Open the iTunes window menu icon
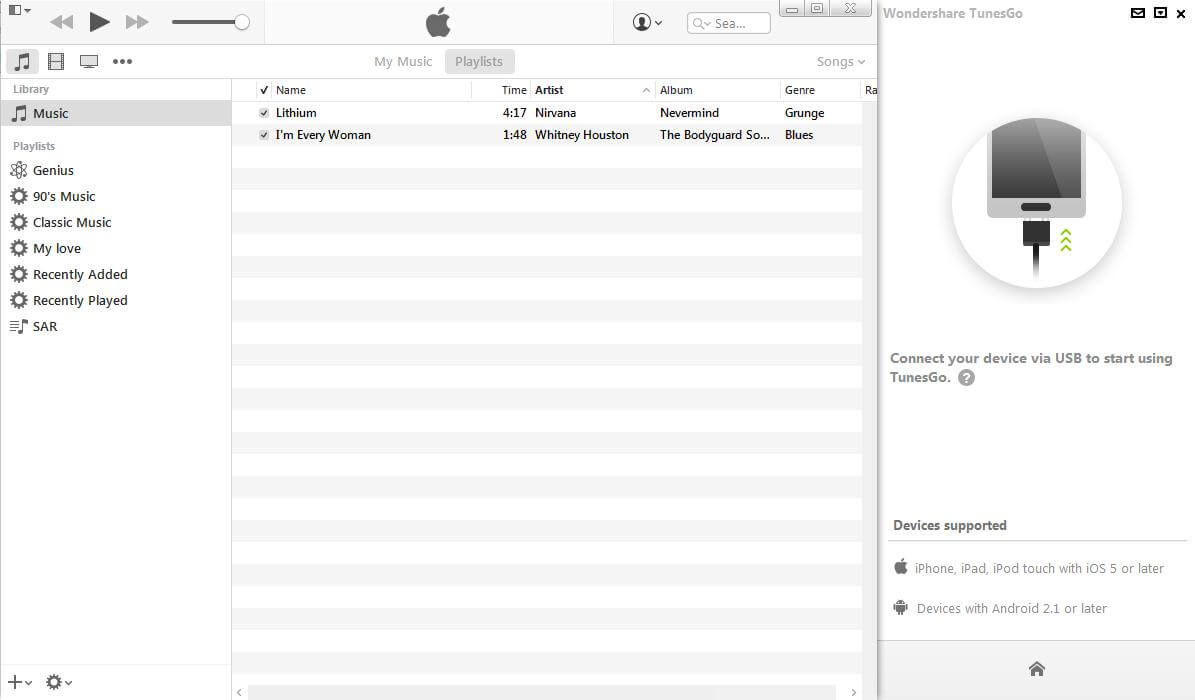 coord(19,11)
